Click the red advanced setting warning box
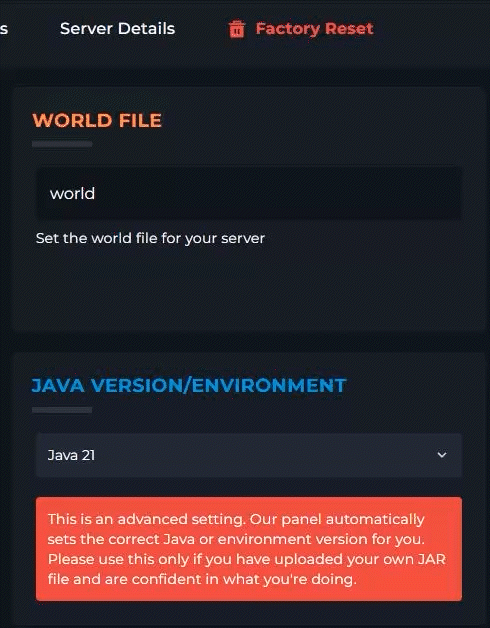This screenshot has width=490, height=628. pyautogui.click(x=249, y=549)
